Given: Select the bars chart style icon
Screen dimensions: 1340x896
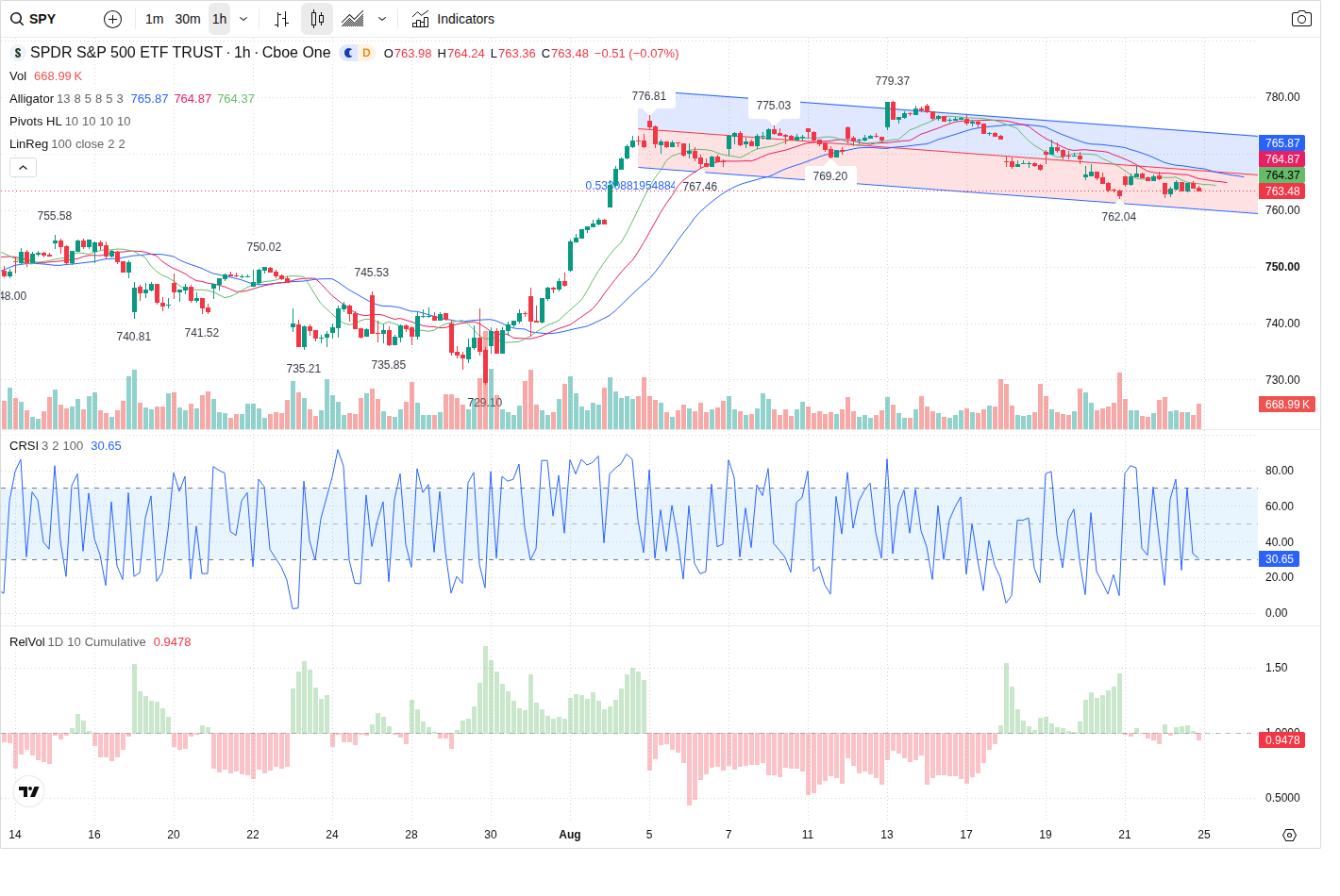Looking at the screenshot, I should coord(281,19).
